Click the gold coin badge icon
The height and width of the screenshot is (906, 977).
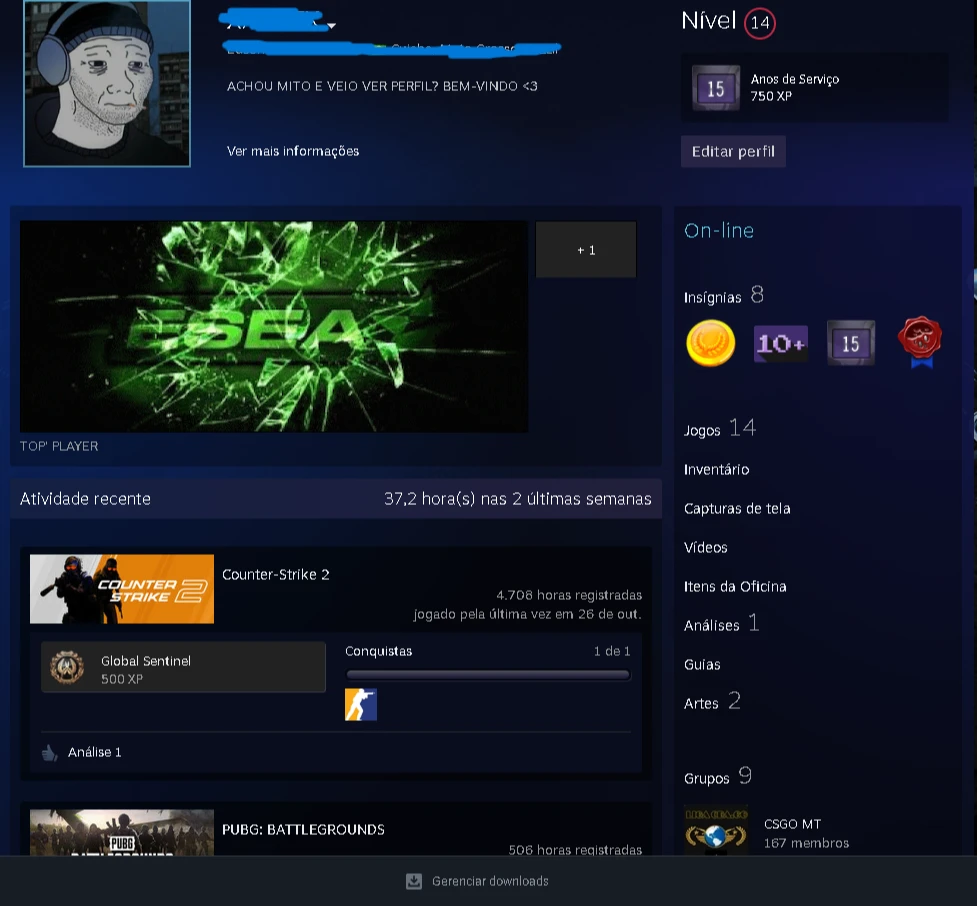tap(710, 344)
